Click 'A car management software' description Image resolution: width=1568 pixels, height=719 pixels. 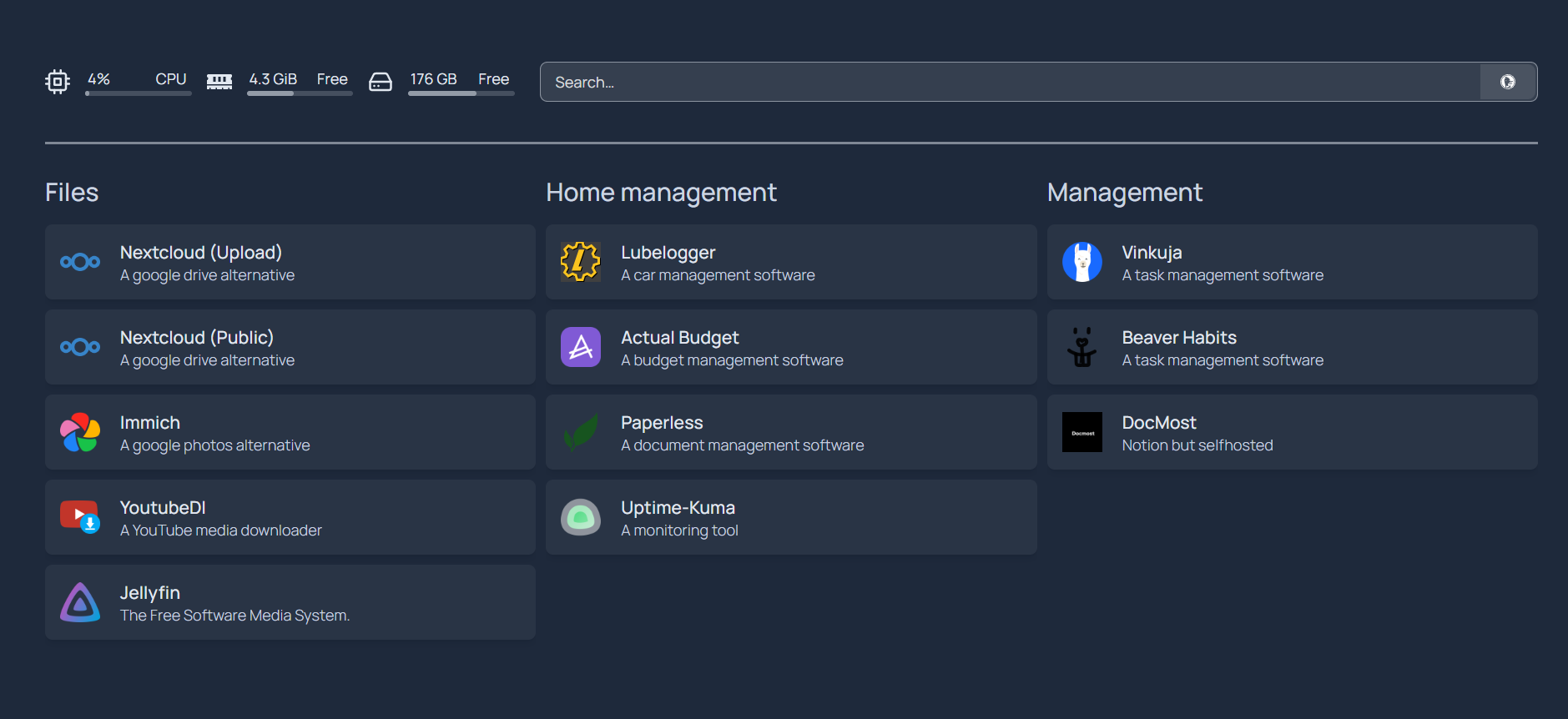tap(718, 275)
